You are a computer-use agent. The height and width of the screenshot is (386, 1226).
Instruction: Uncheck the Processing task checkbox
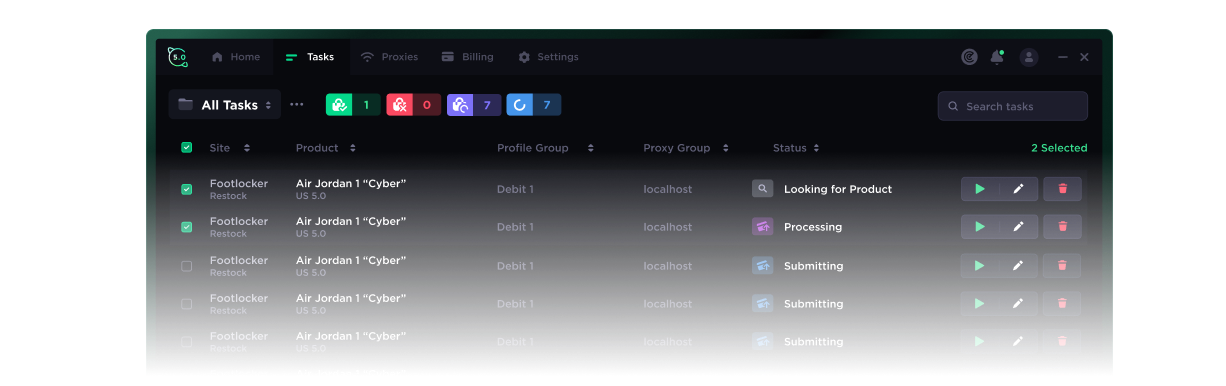187,227
